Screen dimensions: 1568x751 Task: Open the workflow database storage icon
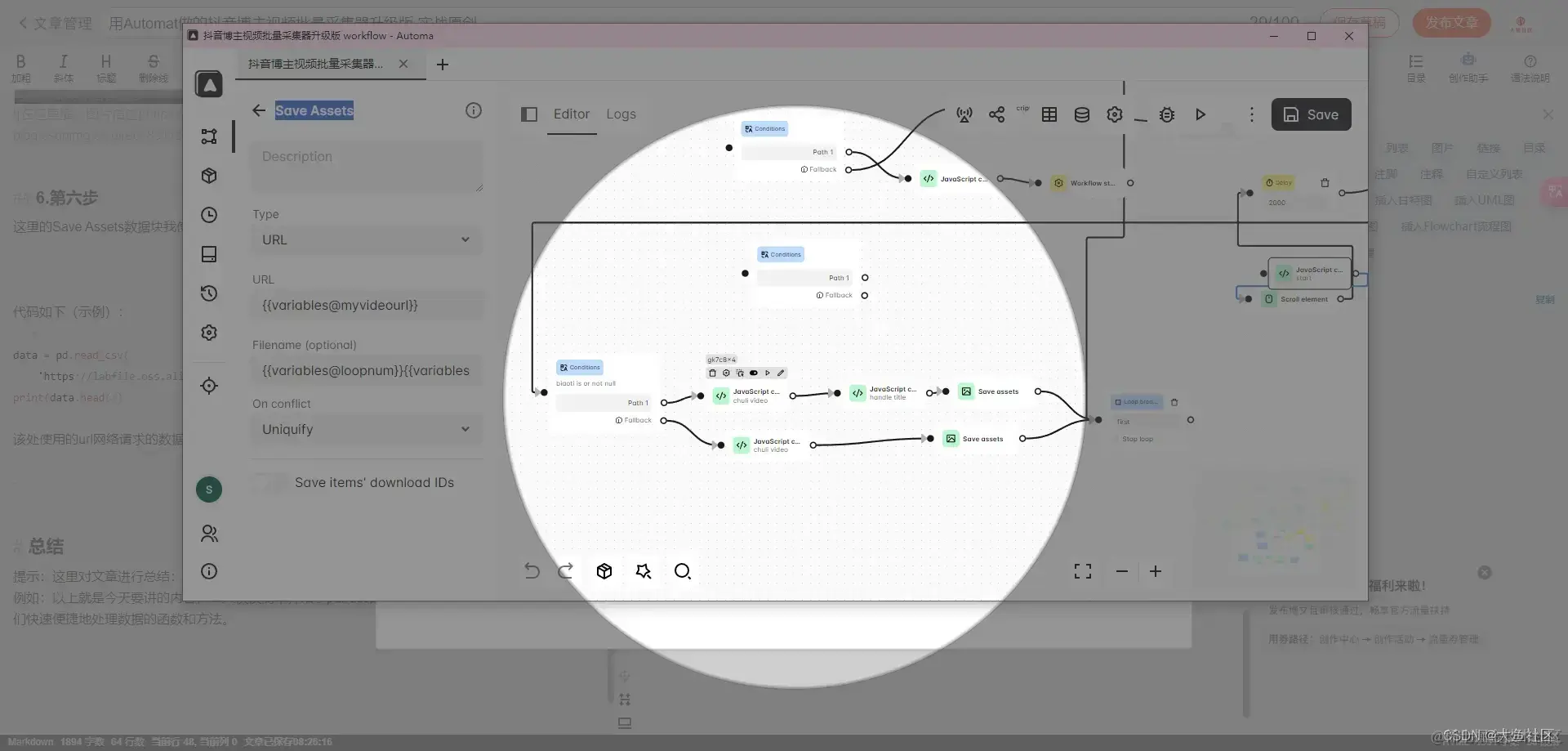[1082, 114]
